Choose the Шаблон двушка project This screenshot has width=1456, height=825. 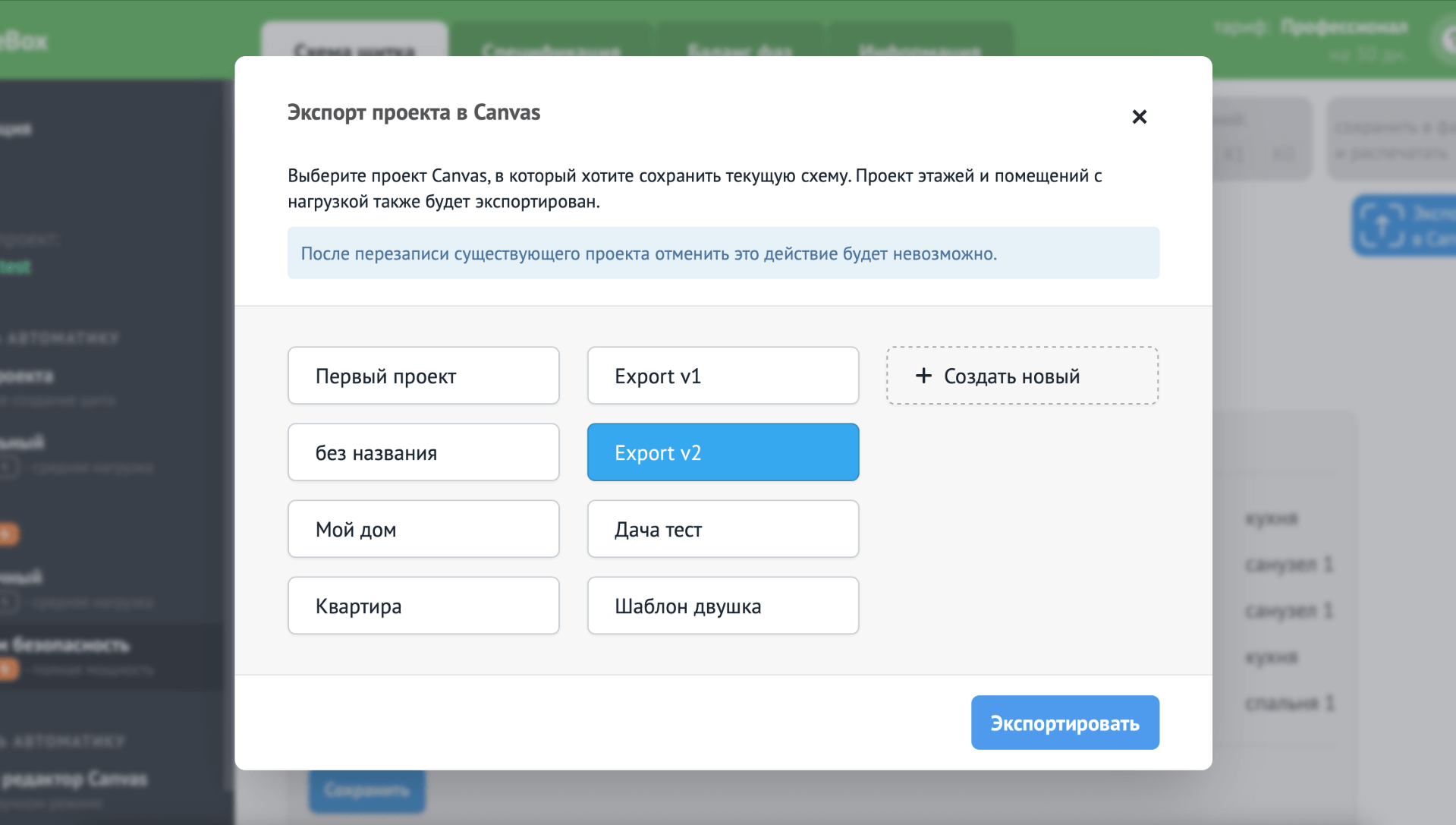tap(723, 606)
